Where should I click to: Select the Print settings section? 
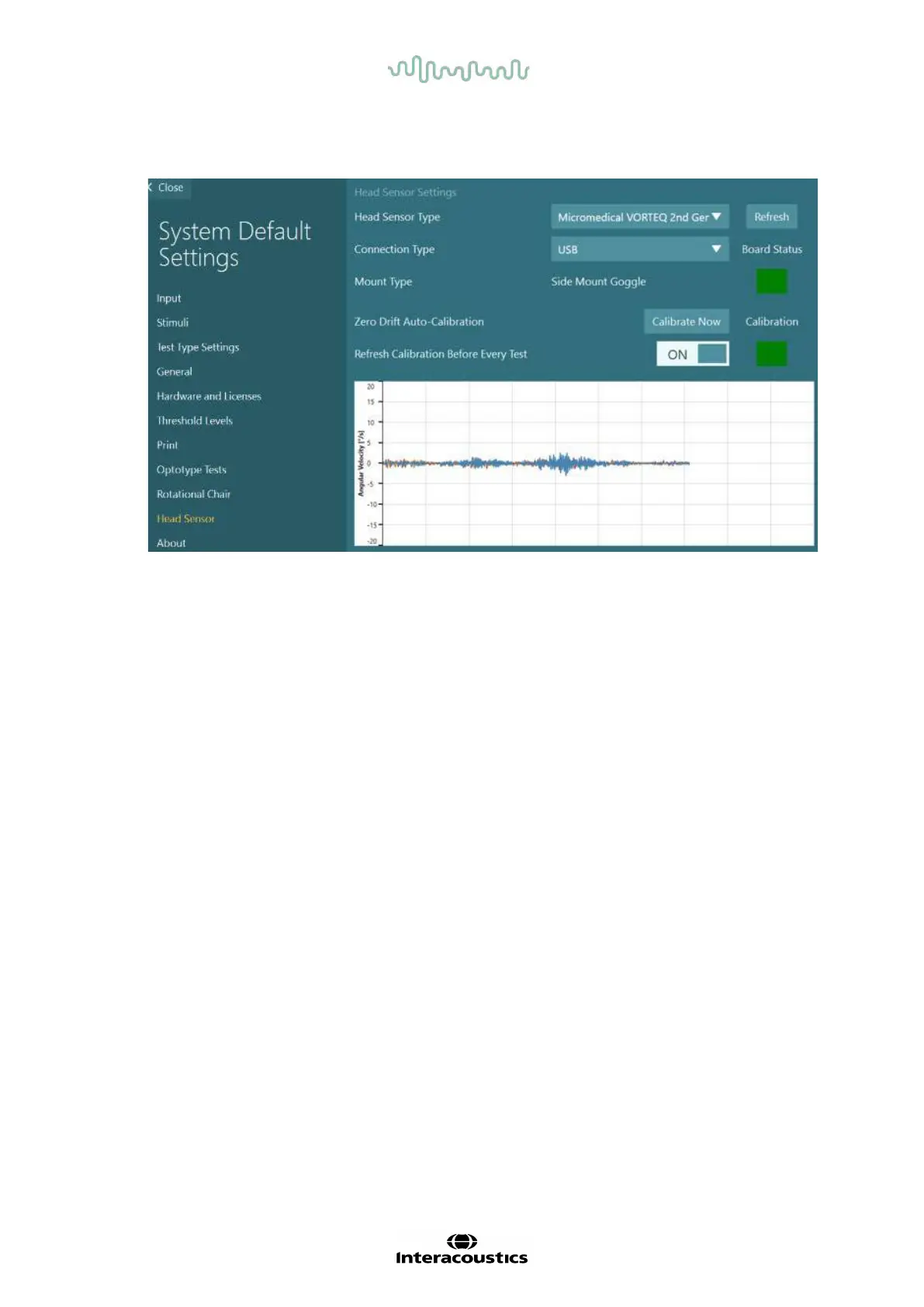click(x=167, y=445)
